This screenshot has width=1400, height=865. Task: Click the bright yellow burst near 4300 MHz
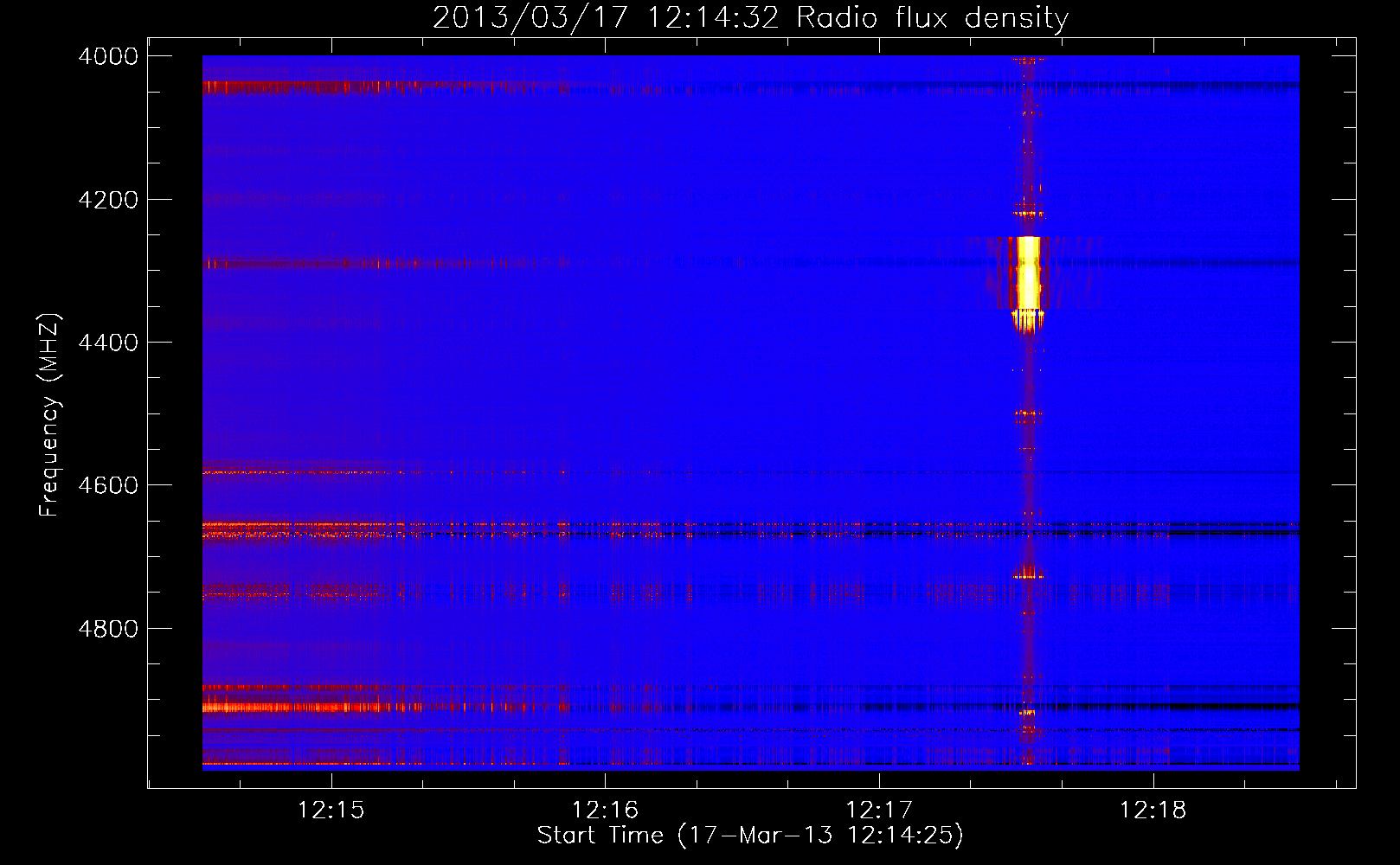1028,273
